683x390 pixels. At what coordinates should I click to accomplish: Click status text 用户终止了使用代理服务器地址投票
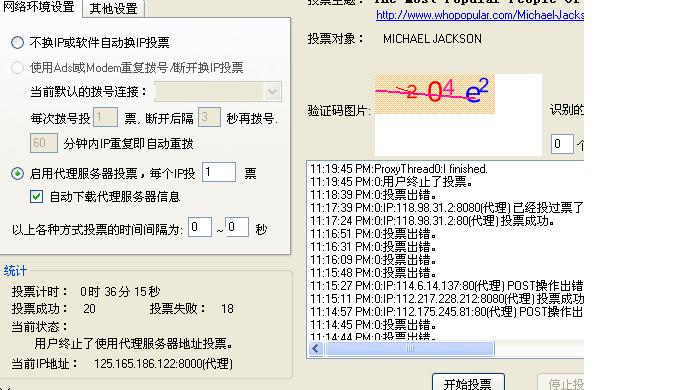click(133, 344)
